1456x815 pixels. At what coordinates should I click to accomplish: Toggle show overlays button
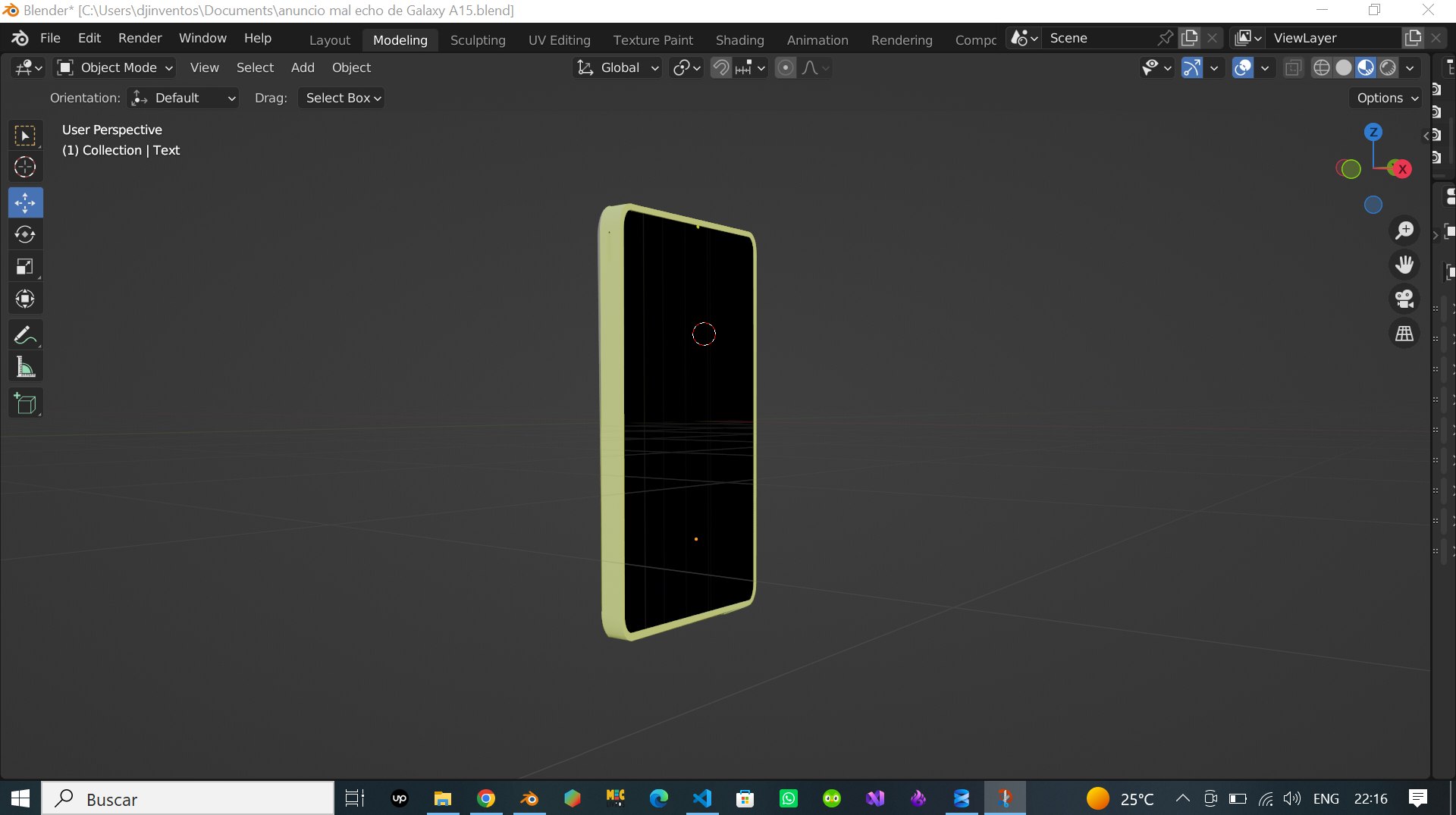(1243, 67)
